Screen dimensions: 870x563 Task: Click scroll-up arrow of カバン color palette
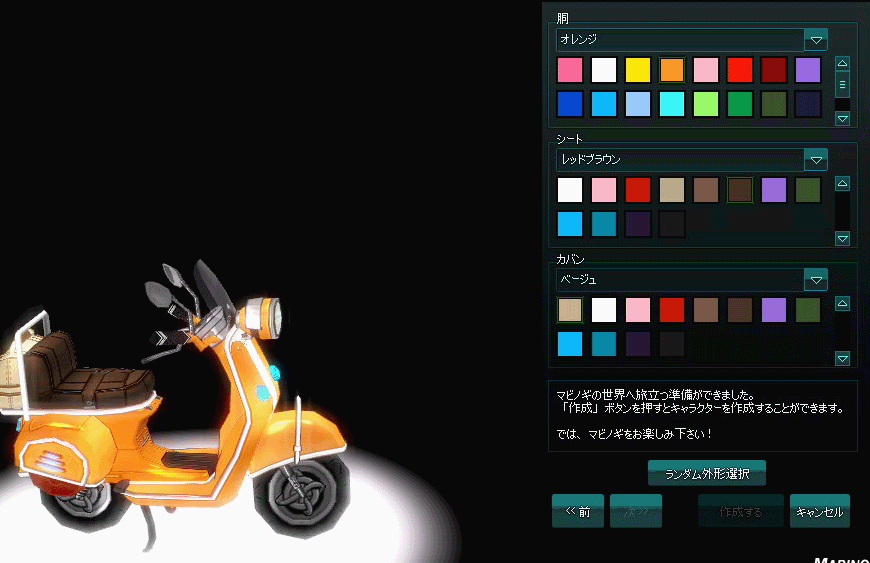842,303
